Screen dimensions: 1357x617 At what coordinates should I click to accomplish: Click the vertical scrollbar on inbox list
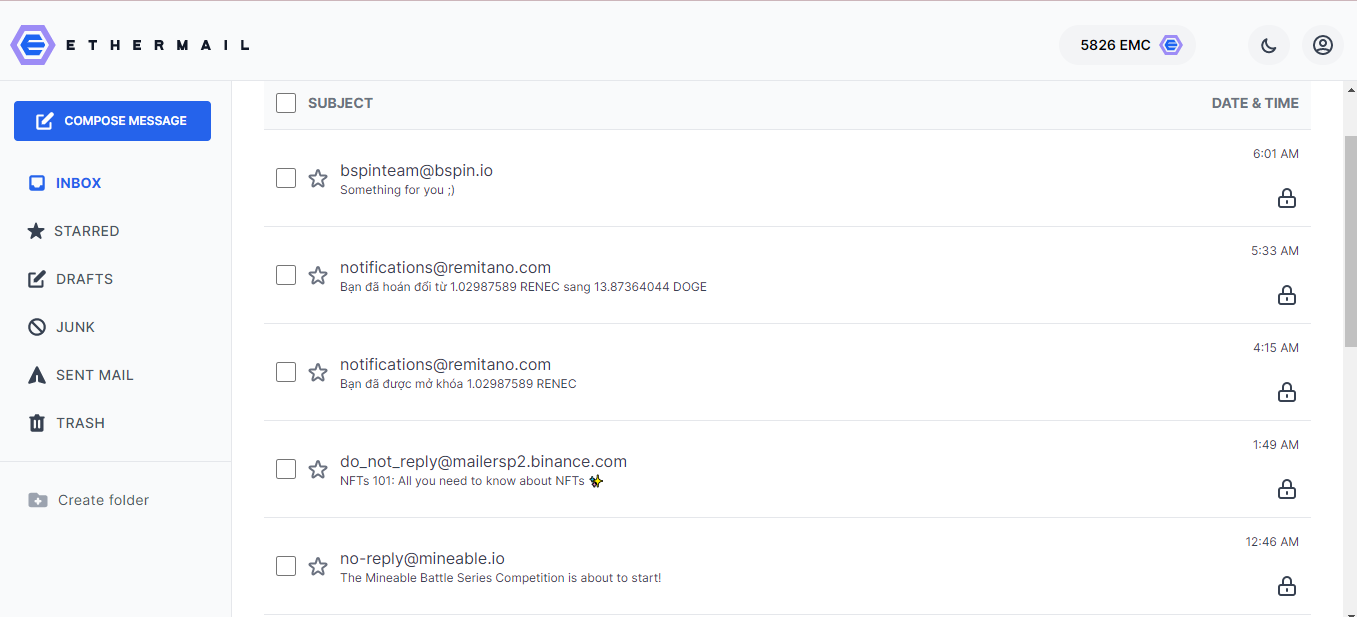tap(1350, 241)
